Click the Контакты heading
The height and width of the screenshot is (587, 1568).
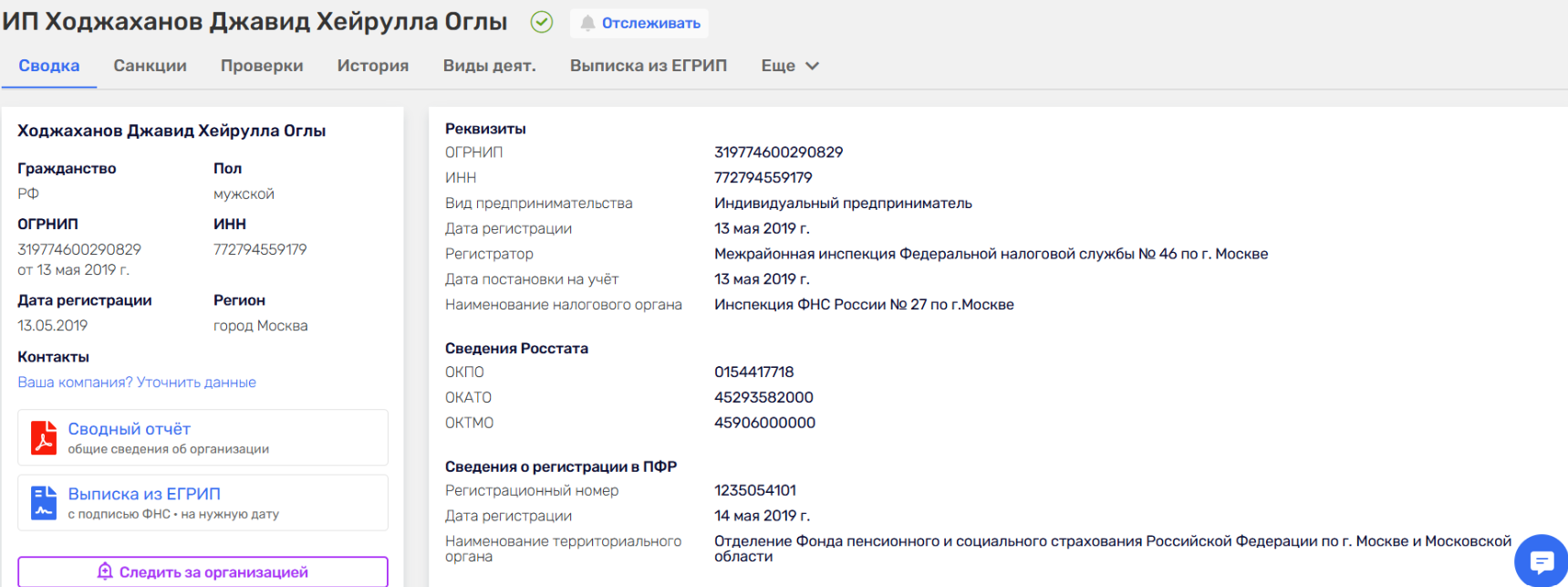(54, 357)
